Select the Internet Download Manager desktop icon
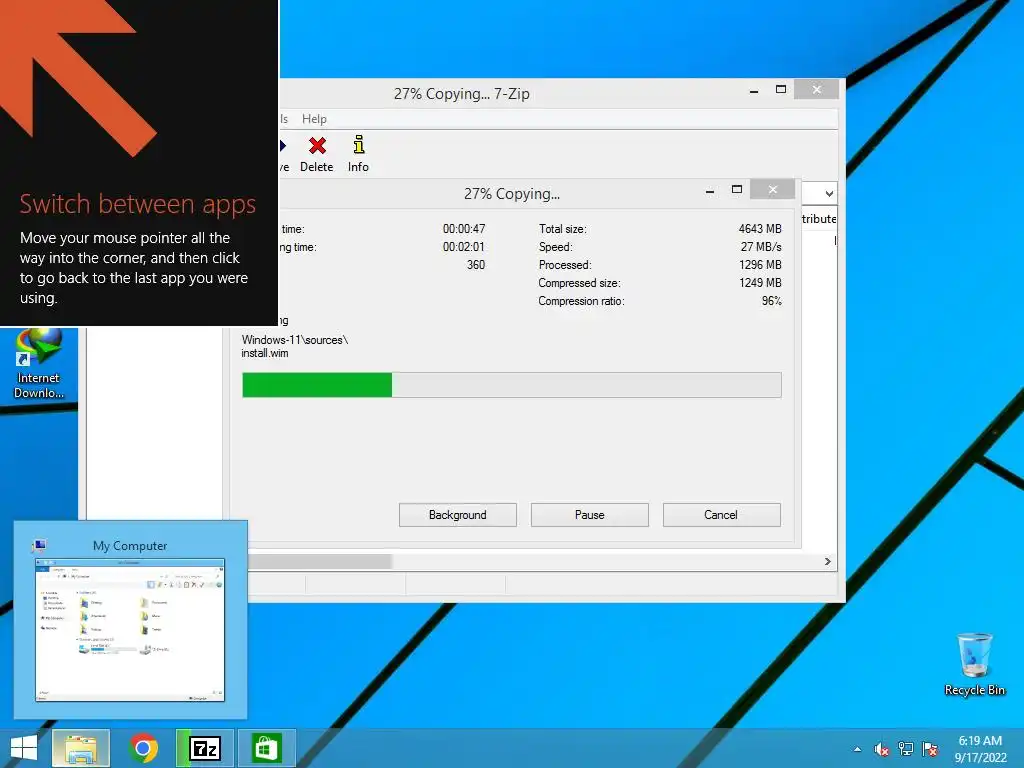The image size is (1024, 768). (39, 364)
